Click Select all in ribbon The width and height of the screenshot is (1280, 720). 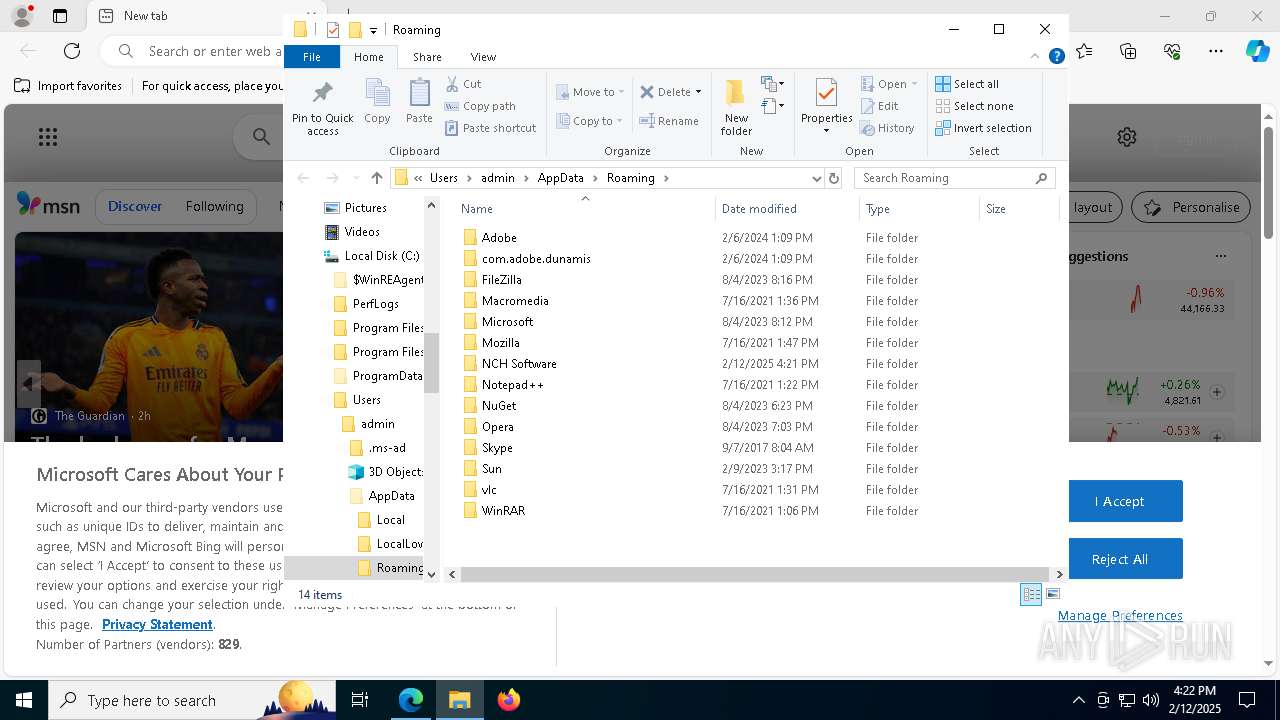click(x=967, y=84)
